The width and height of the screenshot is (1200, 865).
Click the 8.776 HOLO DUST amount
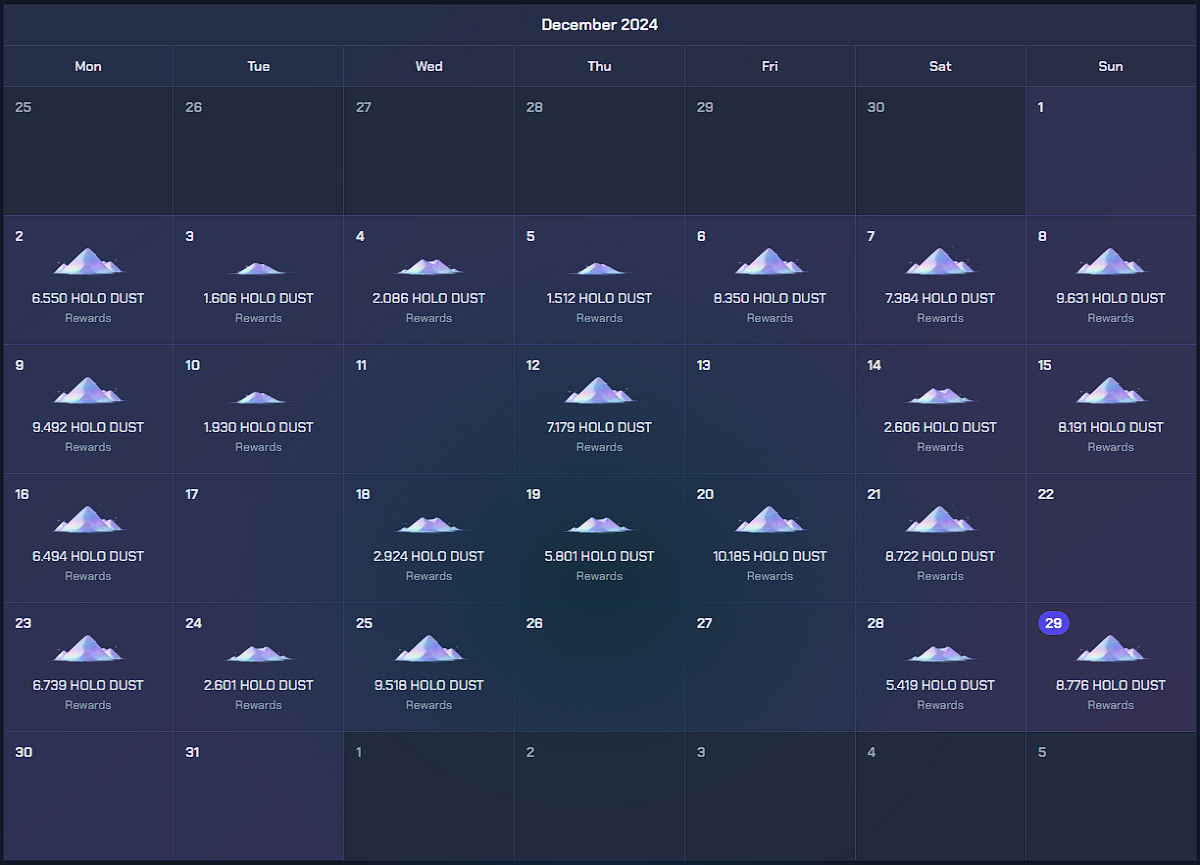(x=1111, y=685)
